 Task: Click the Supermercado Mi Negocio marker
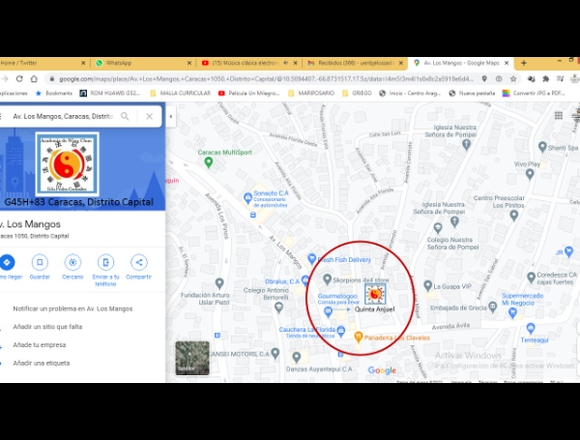click(x=512, y=313)
